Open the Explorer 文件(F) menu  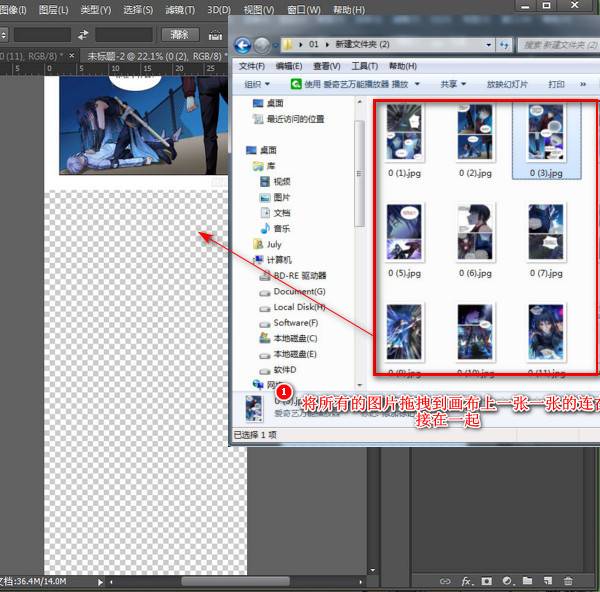[251, 66]
